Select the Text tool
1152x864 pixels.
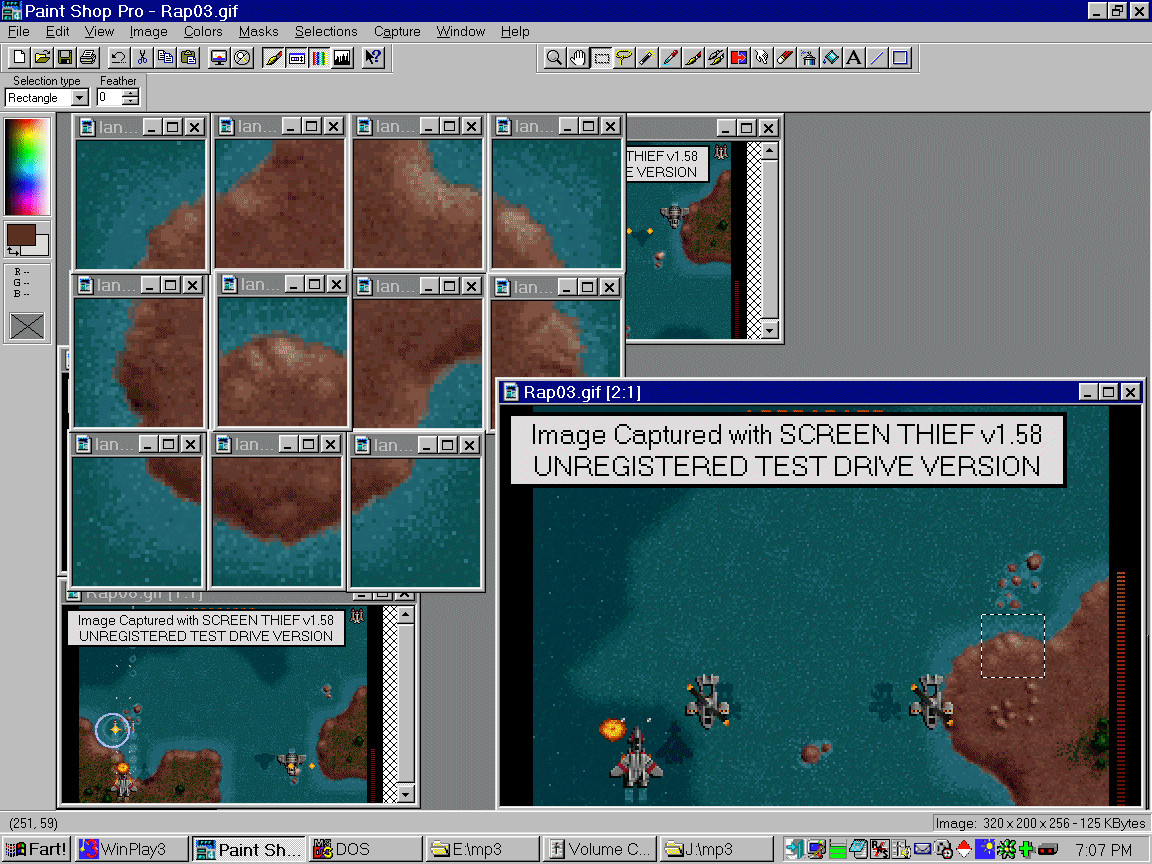coord(854,58)
